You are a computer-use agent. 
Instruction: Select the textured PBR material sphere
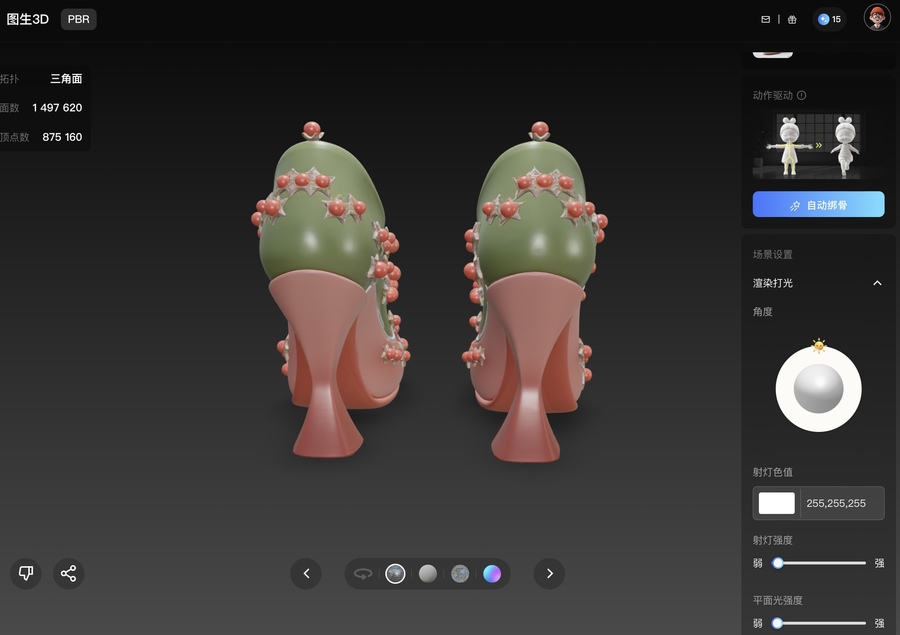coord(395,573)
